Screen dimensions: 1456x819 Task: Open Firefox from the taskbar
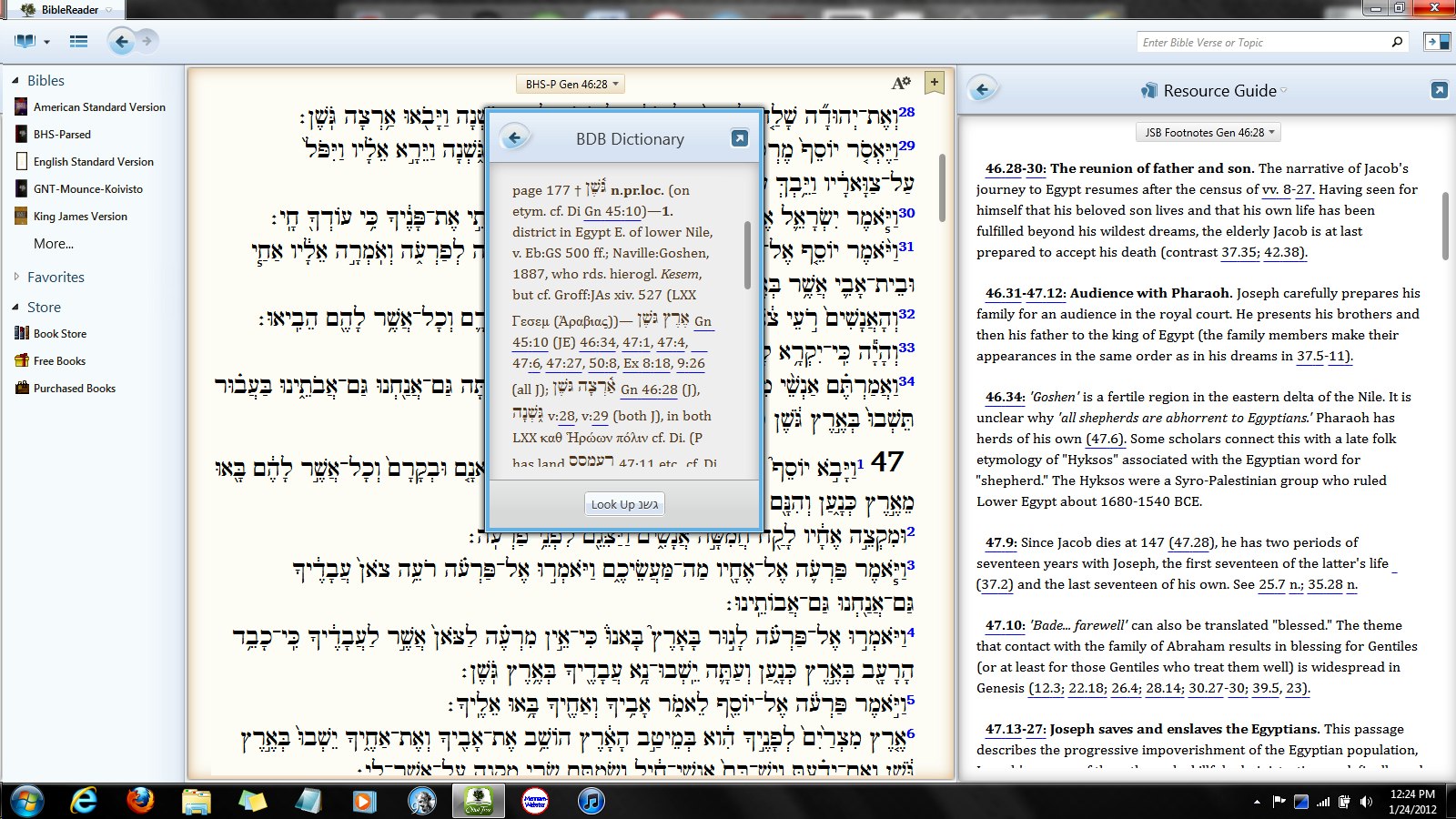pyautogui.click(x=140, y=801)
